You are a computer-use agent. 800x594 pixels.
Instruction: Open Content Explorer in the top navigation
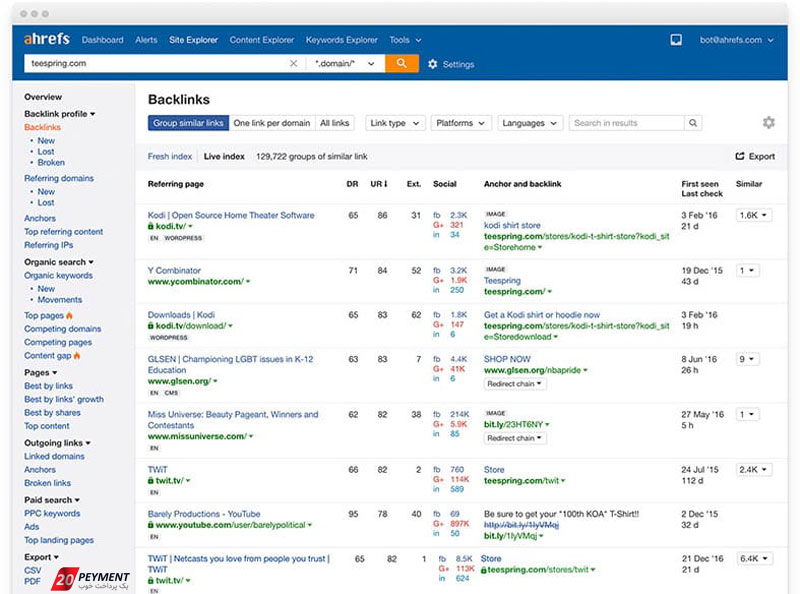pos(262,40)
